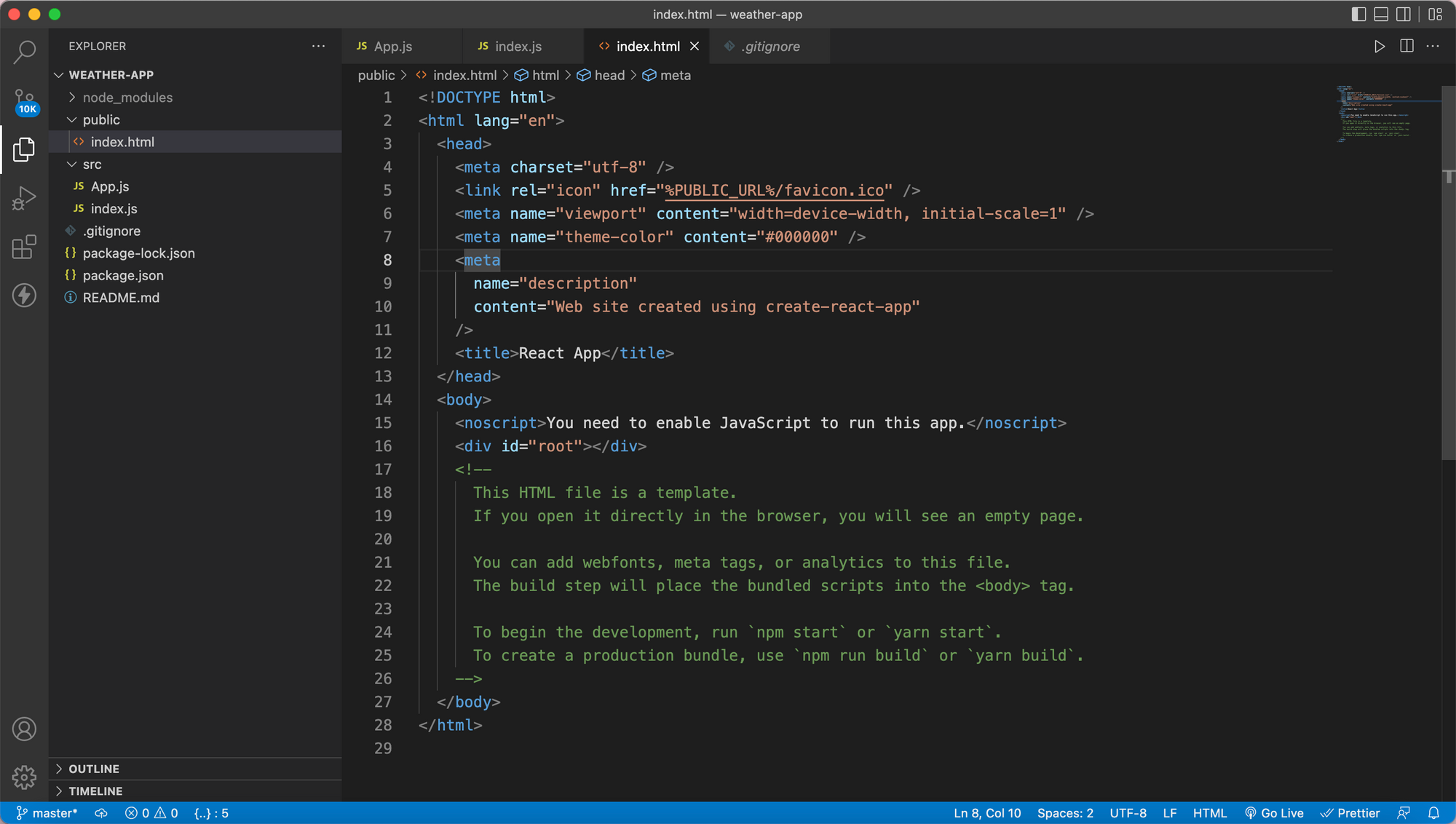Screen dimensions: 1456x824
Task: Open notifications bell in status bar
Action: [x=1433, y=813]
